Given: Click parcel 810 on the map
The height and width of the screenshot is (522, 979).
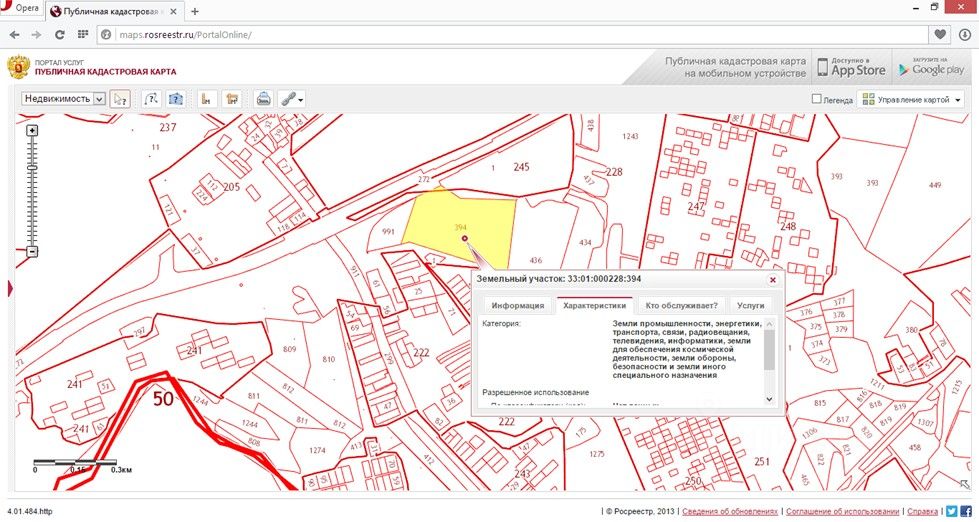Looking at the screenshot, I should (328, 359).
